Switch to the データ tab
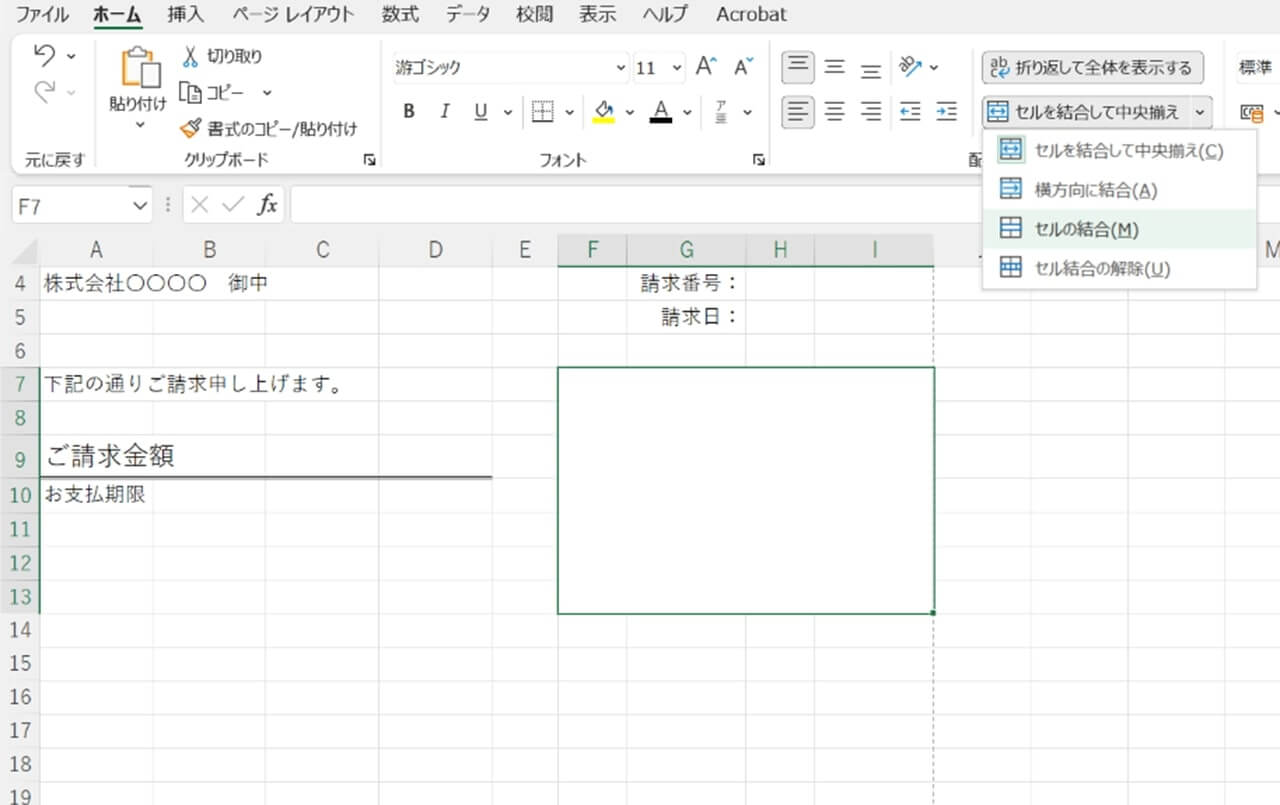Viewport: 1280px width, 805px height. (468, 14)
